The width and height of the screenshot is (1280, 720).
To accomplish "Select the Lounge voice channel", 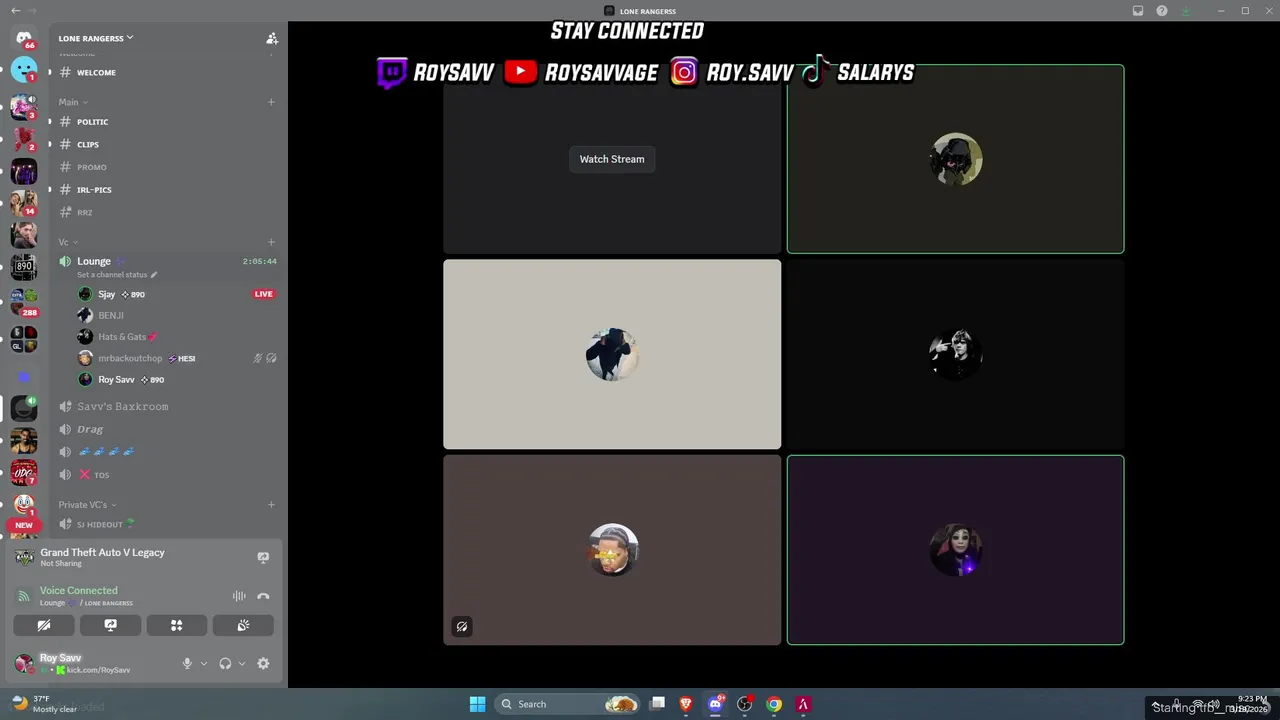I will pyautogui.click(x=167, y=266).
